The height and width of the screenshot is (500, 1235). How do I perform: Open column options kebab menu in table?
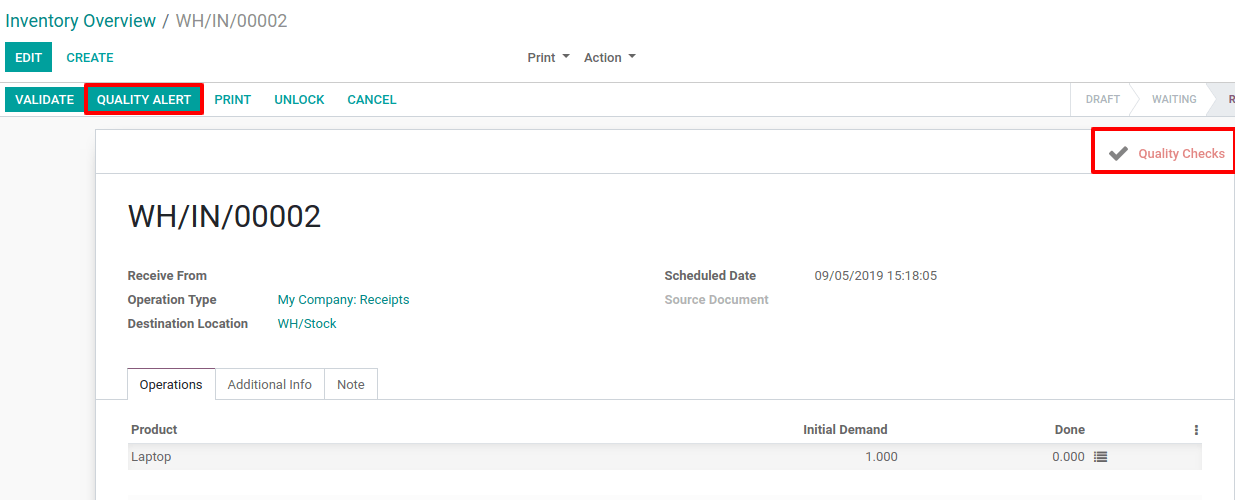point(1196,430)
